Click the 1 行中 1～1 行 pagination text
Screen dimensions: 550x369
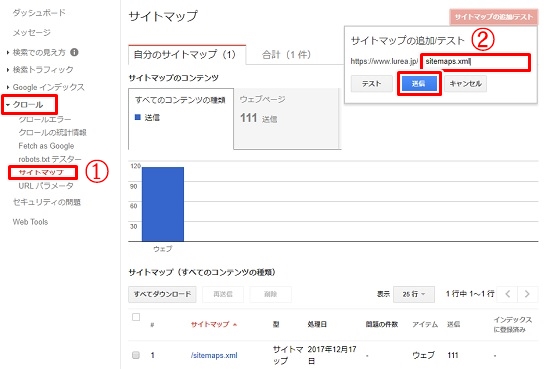[470, 294]
